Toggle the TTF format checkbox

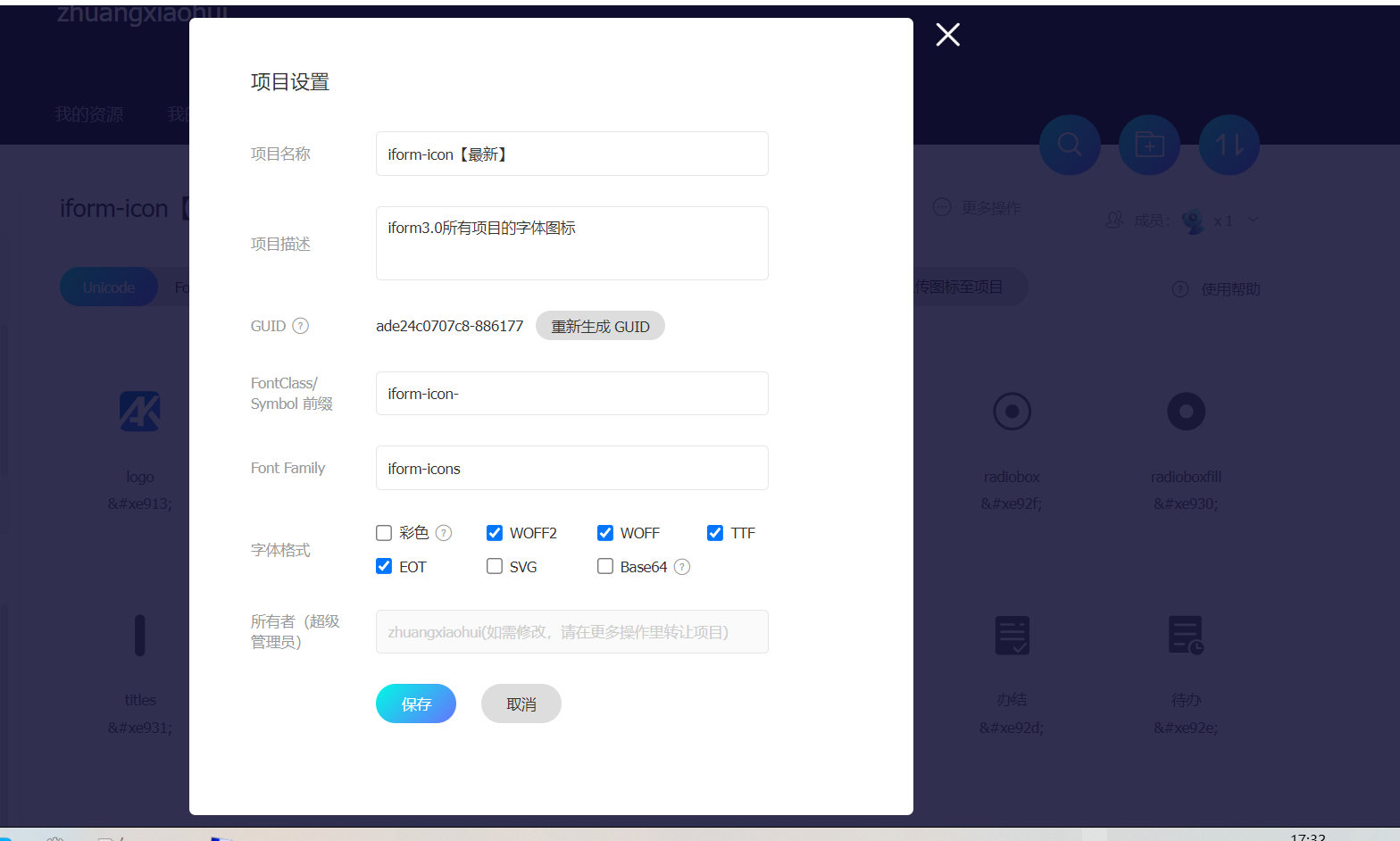click(715, 533)
